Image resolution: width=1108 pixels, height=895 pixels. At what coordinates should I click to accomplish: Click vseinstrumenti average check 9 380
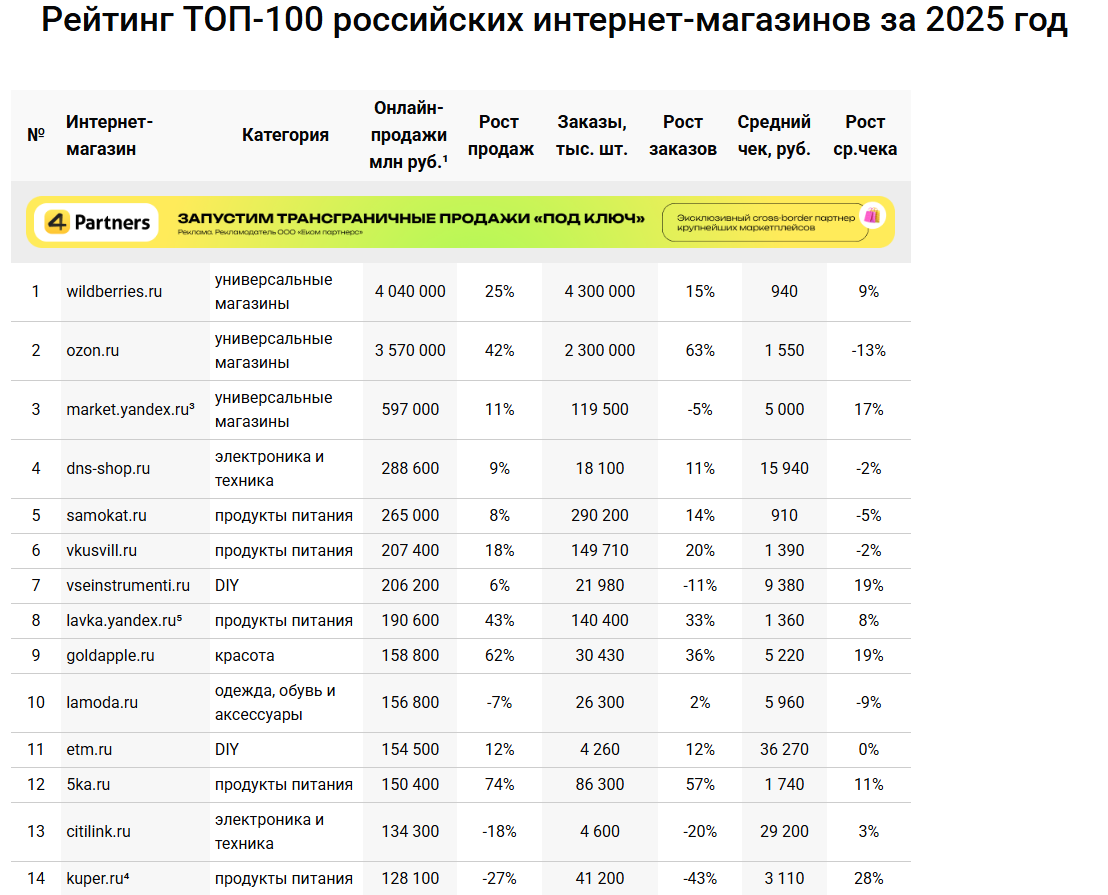[784, 586]
